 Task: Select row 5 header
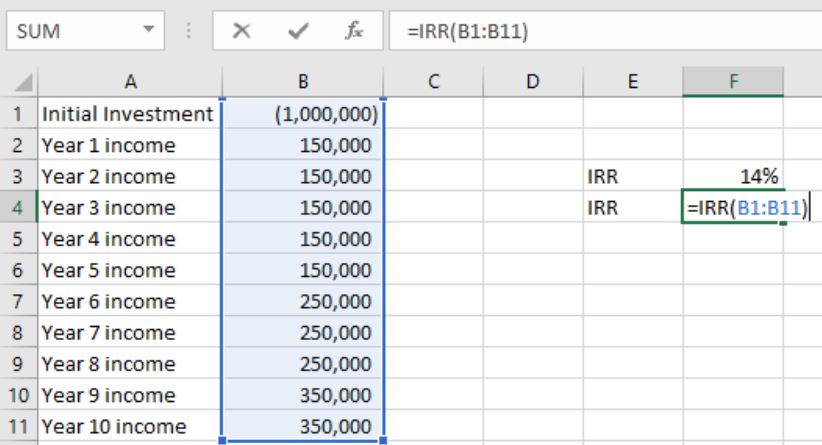coord(18,238)
